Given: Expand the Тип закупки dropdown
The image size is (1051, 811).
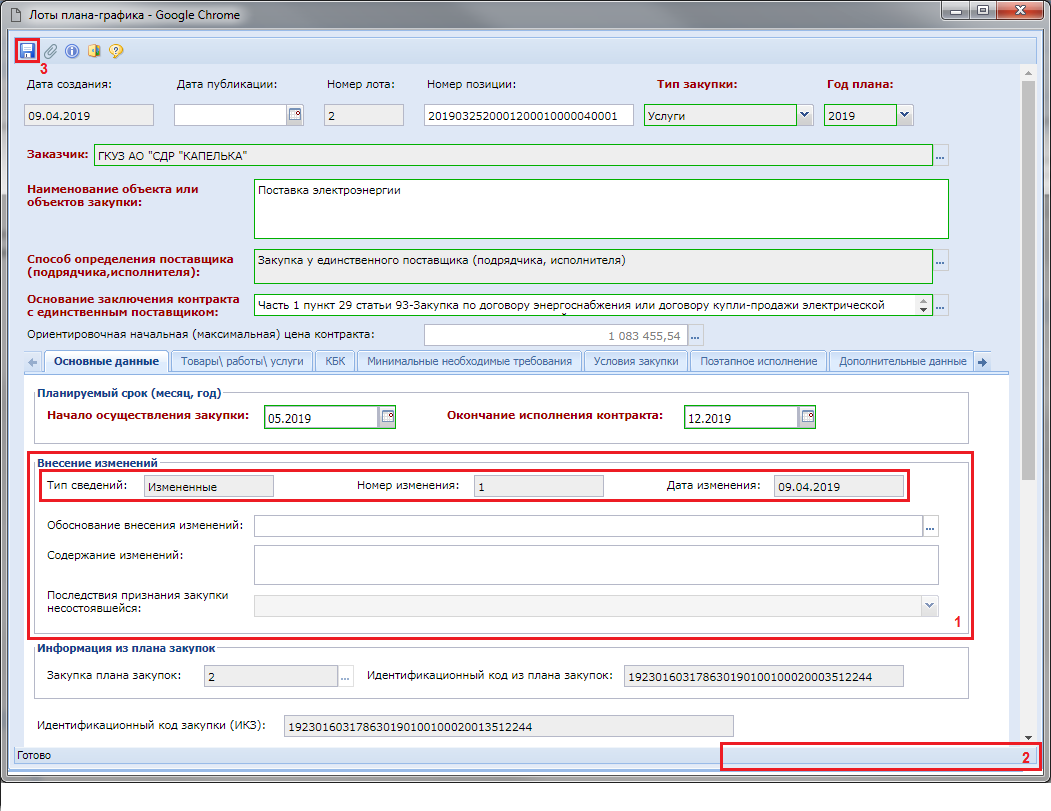Looking at the screenshot, I should (805, 115).
